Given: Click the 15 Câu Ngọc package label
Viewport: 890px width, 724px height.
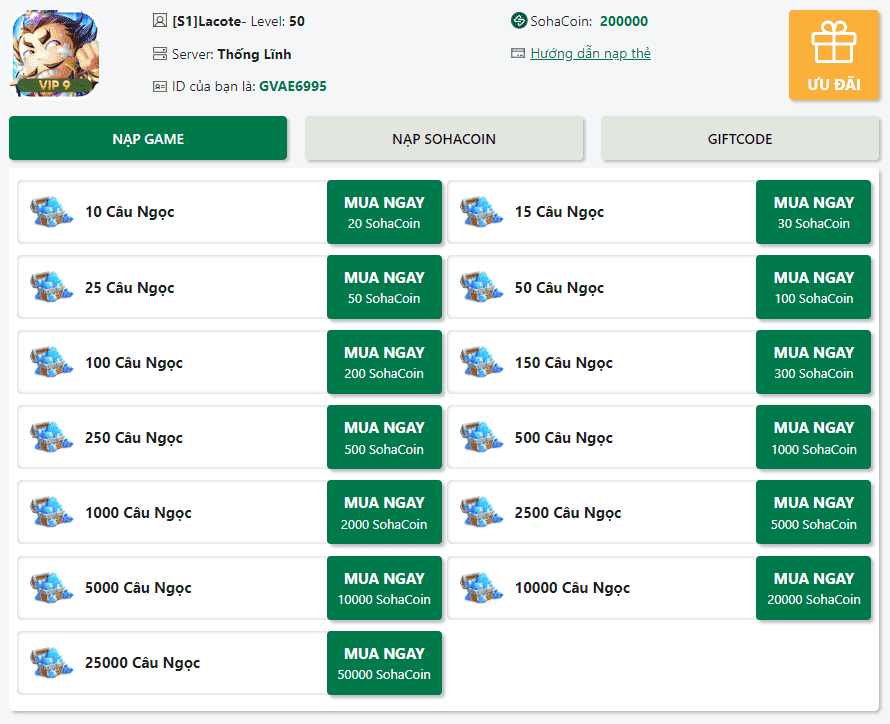Looking at the screenshot, I should 559,212.
